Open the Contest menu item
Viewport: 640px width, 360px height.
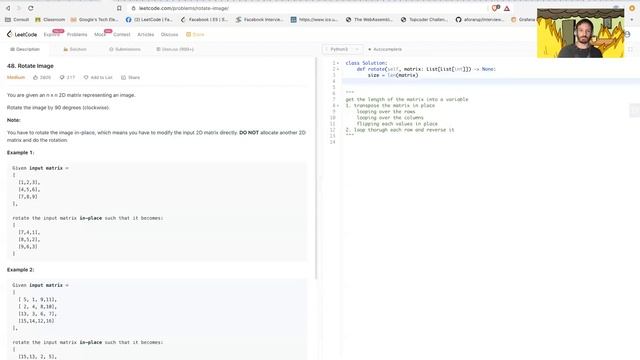(x=122, y=35)
